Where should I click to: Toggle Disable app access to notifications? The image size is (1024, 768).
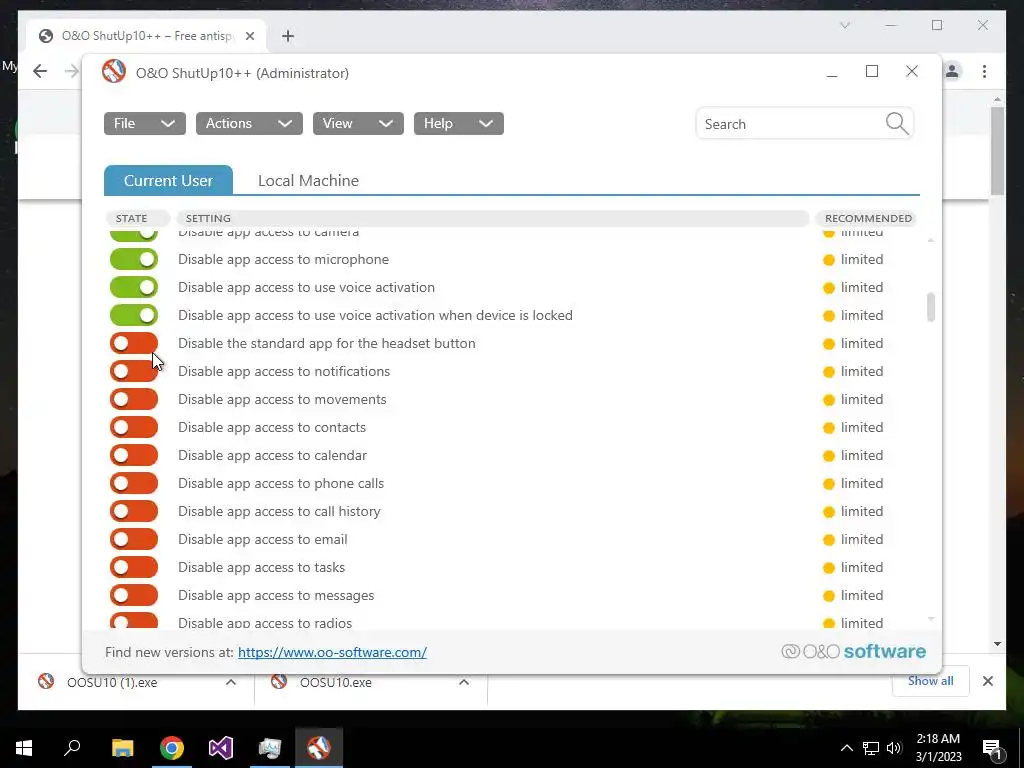(x=134, y=372)
